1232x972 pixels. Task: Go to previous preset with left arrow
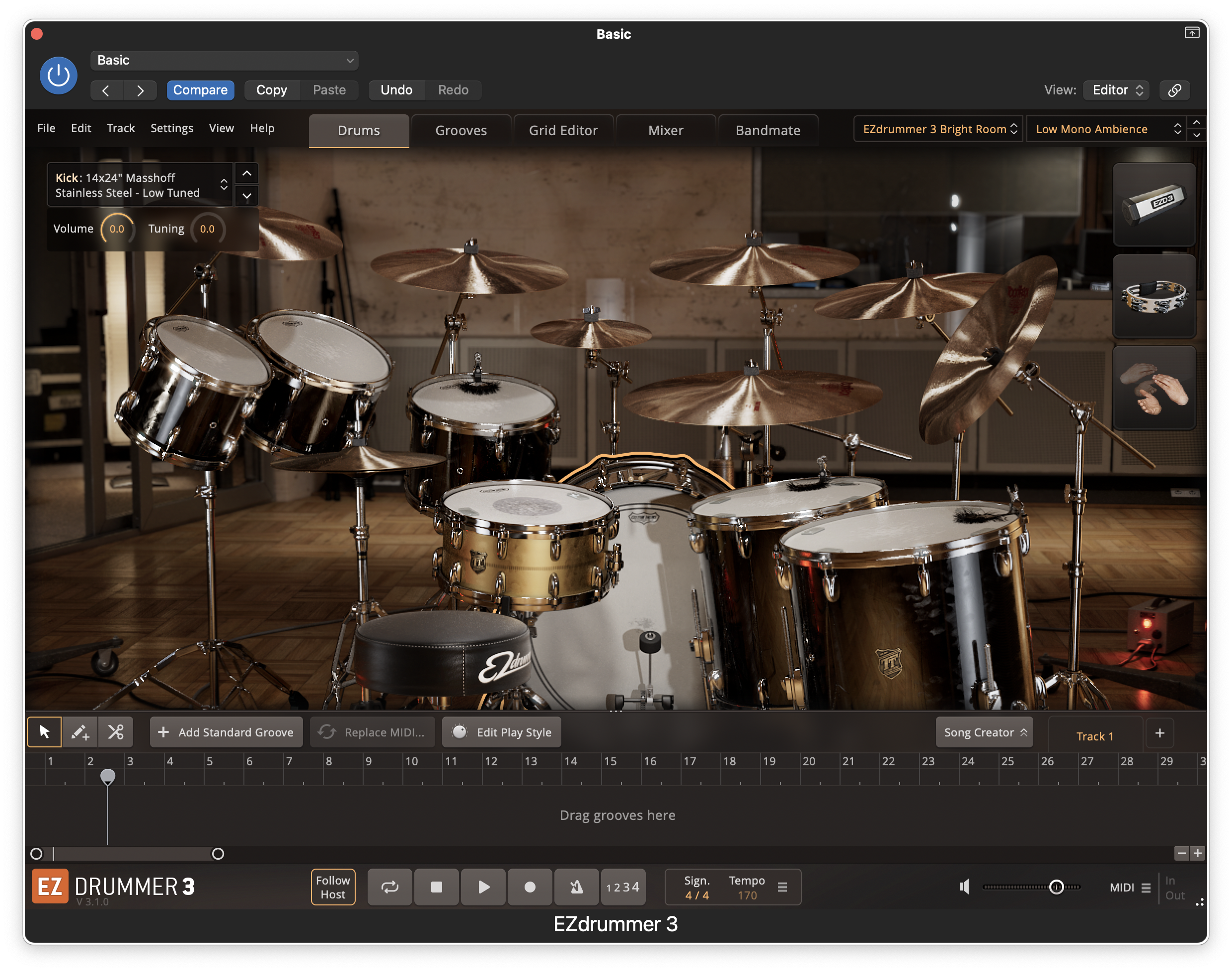(106, 90)
